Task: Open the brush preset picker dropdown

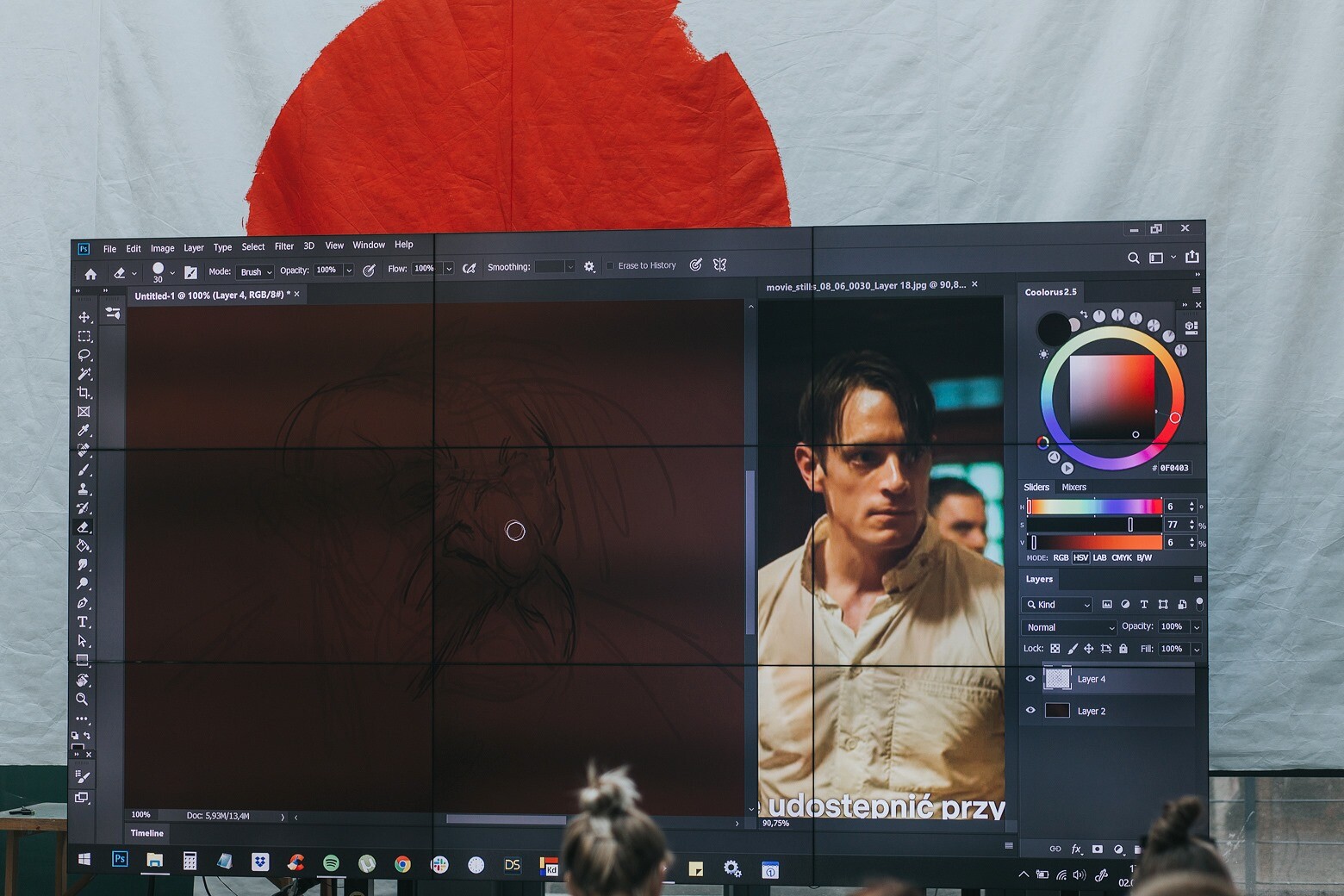Action: pos(172,273)
